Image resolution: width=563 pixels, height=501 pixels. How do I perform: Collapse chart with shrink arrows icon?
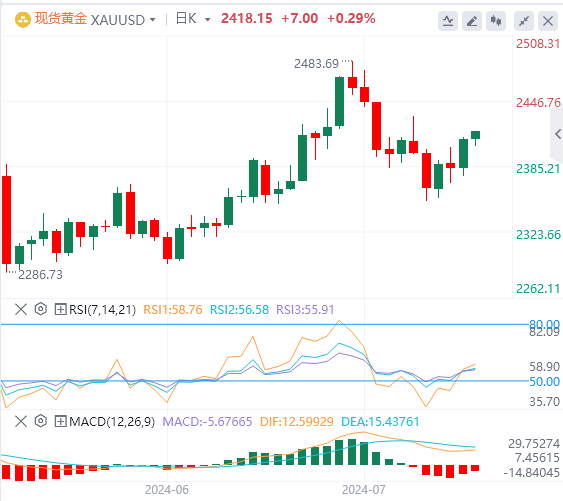[524, 21]
